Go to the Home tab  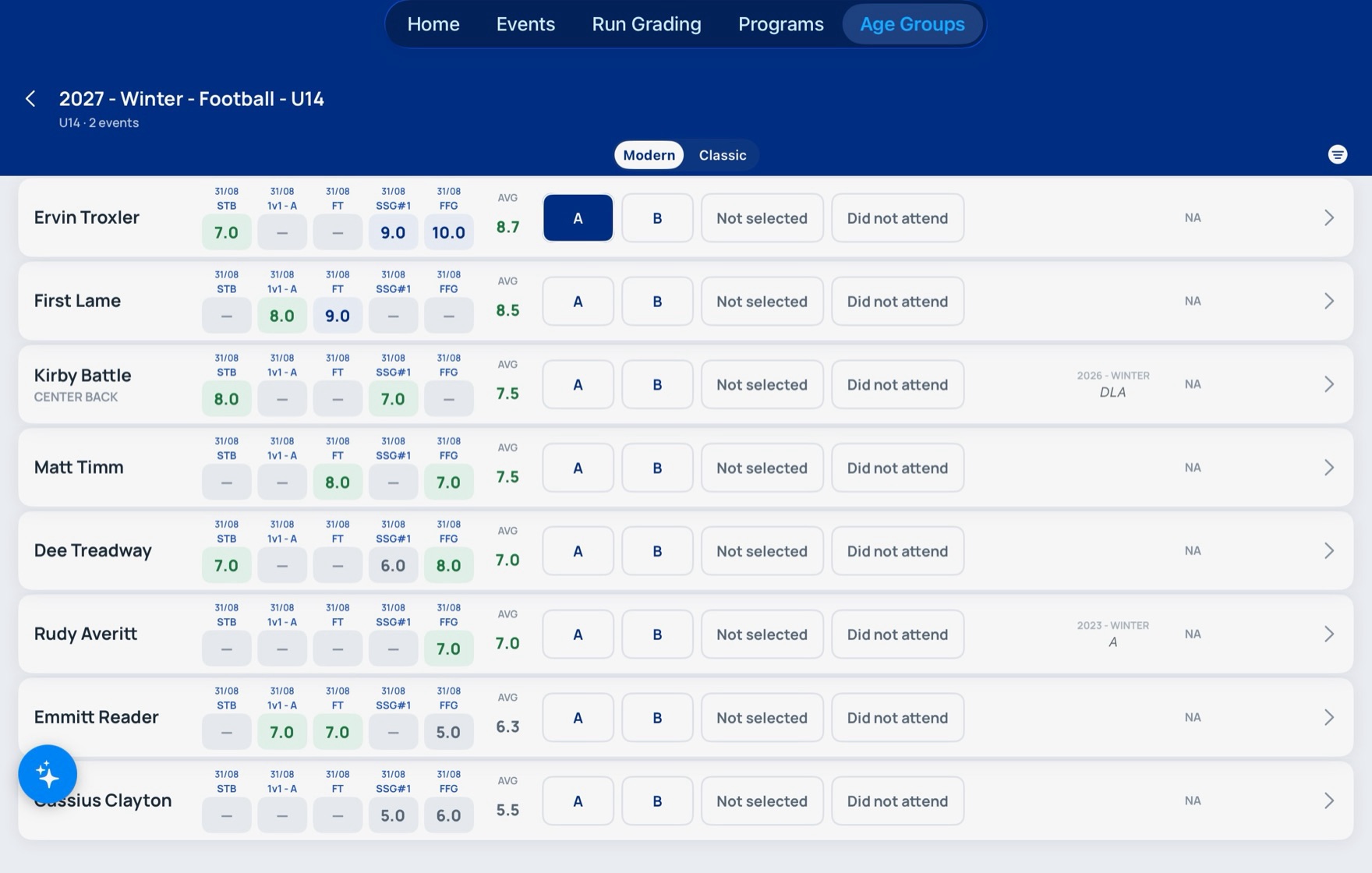pyautogui.click(x=433, y=24)
